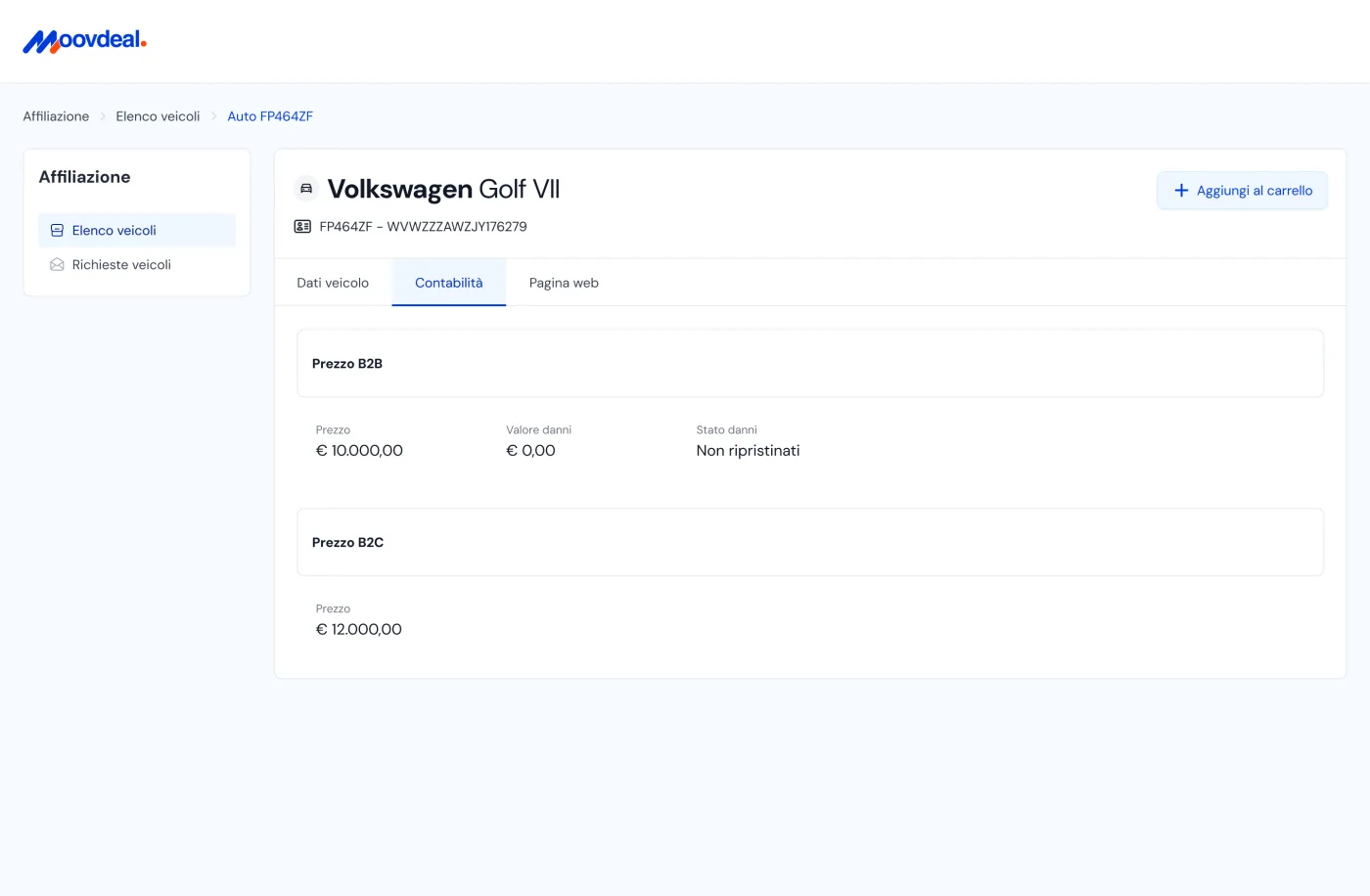This screenshot has height=896, width=1370.
Task: Click the Auto FP464ZF breadcrumb
Action: point(270,116)
